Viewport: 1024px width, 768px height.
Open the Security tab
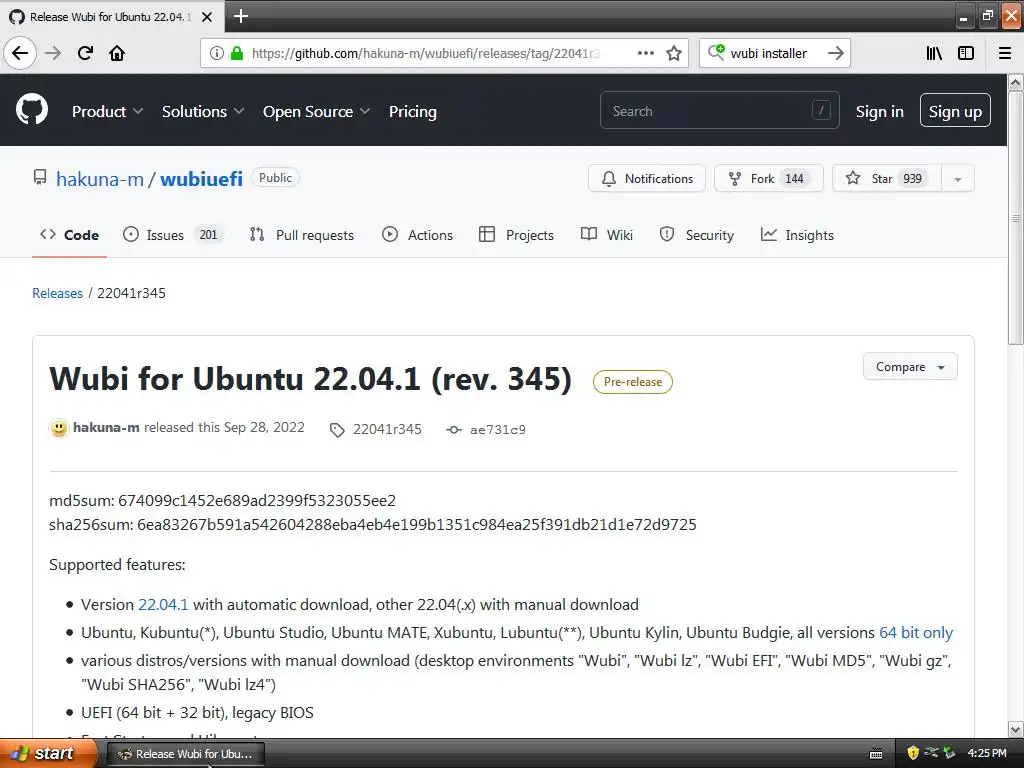pyautogui.click(x=697, y=235)
